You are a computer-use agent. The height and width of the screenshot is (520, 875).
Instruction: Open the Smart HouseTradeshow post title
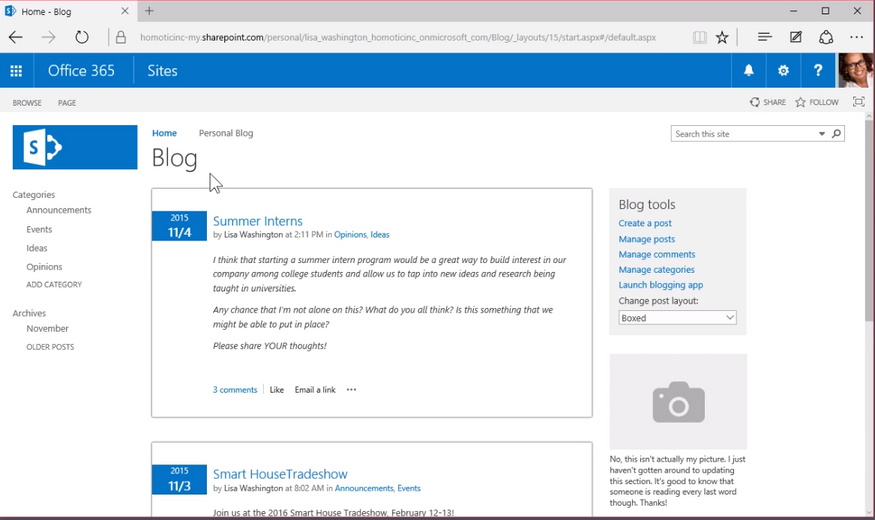280,474
